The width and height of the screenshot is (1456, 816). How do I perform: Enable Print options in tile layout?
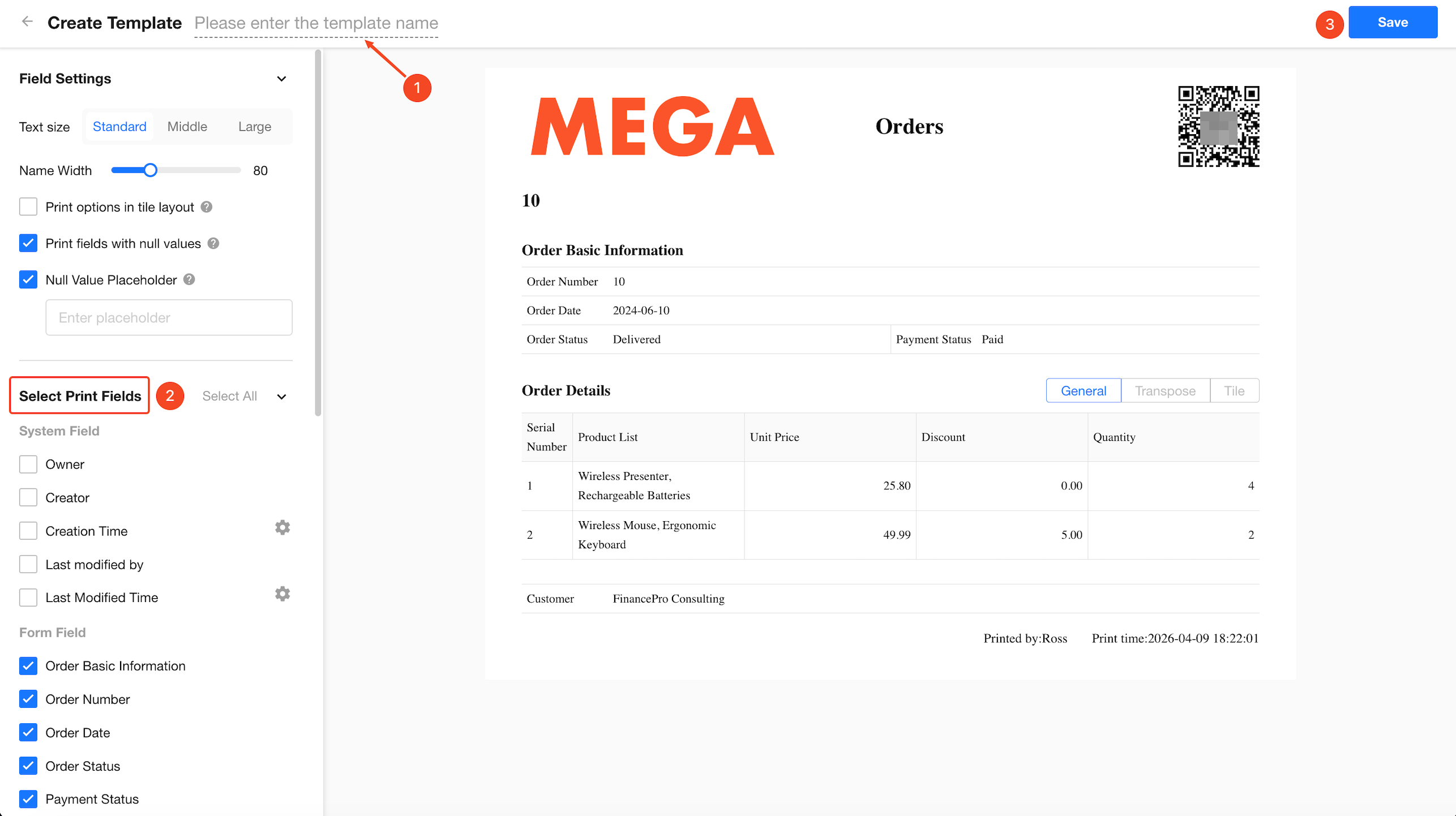coord(28,207)
